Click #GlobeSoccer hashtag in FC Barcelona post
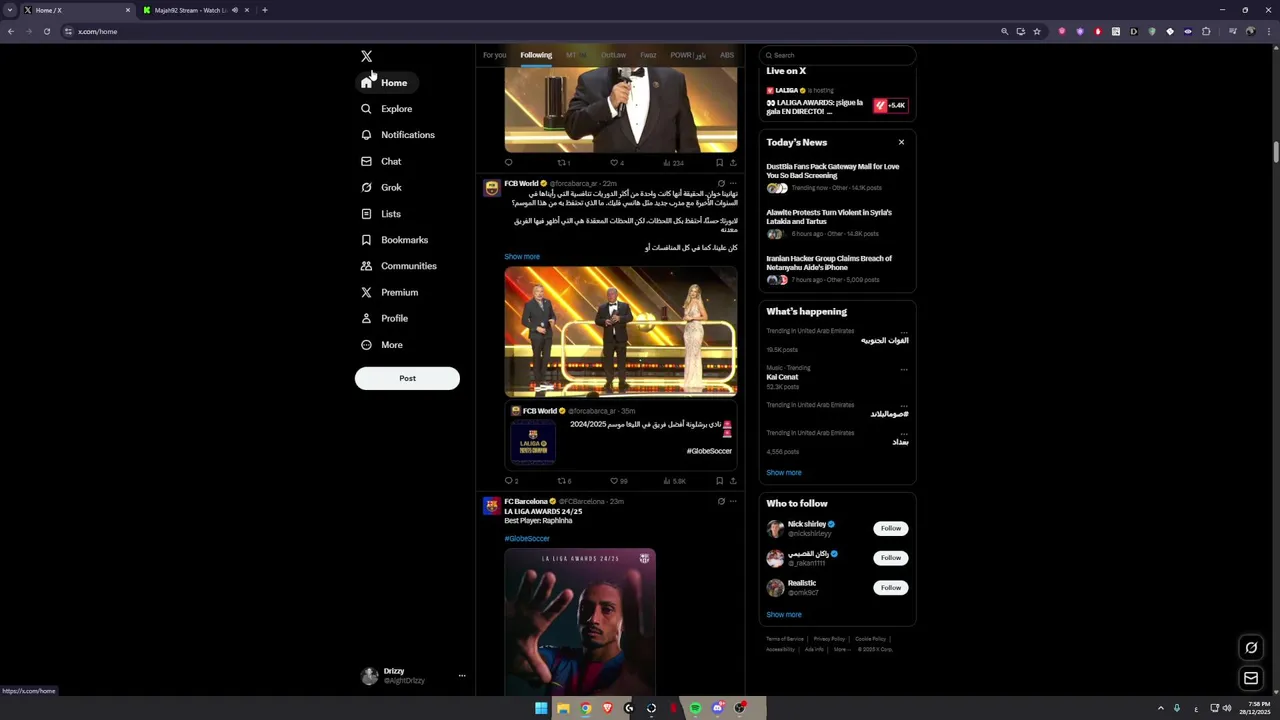 527,539
